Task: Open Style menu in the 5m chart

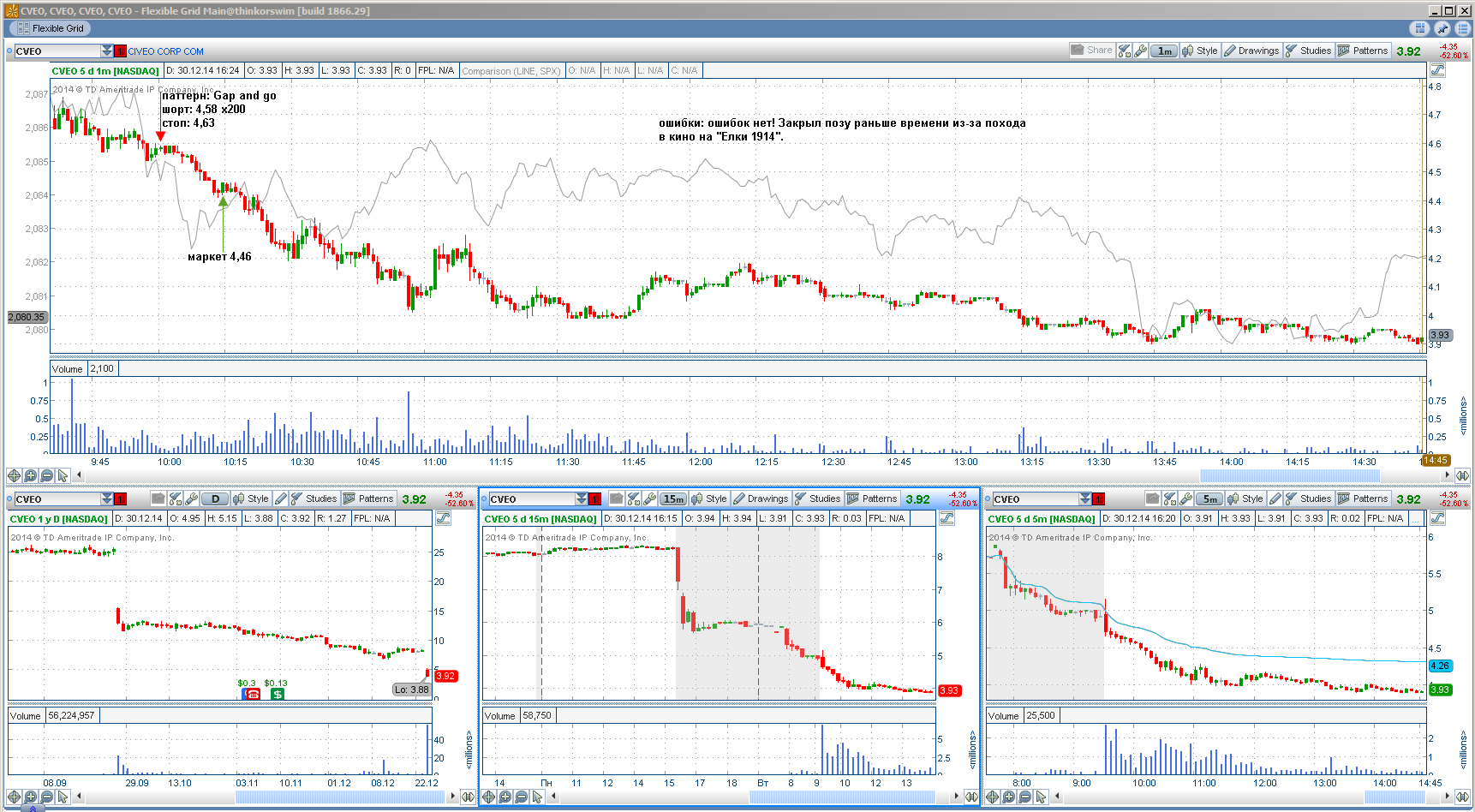Action: [x=1245, y=499]
